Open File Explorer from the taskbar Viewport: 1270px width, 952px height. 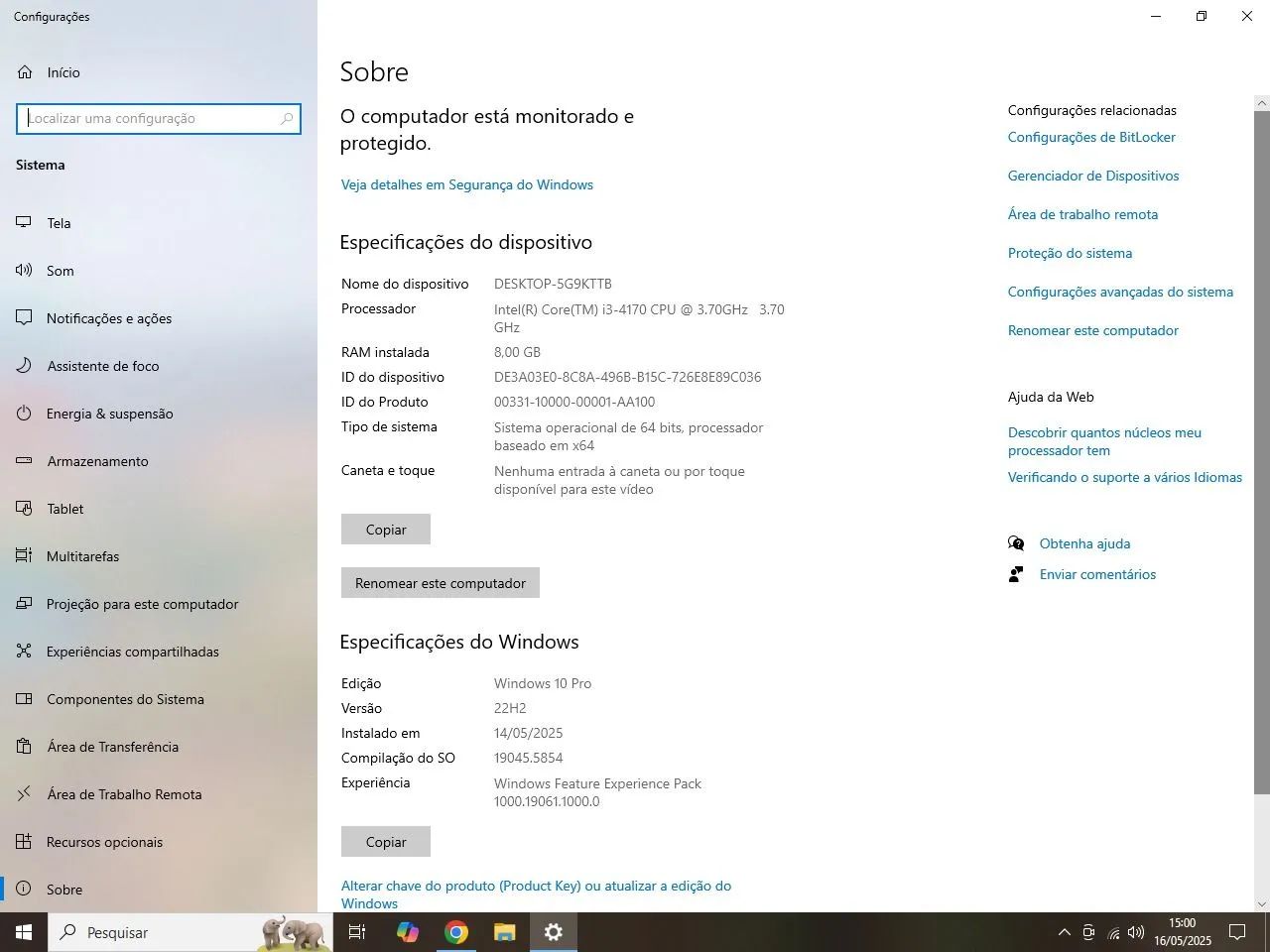tap(504, 932)
